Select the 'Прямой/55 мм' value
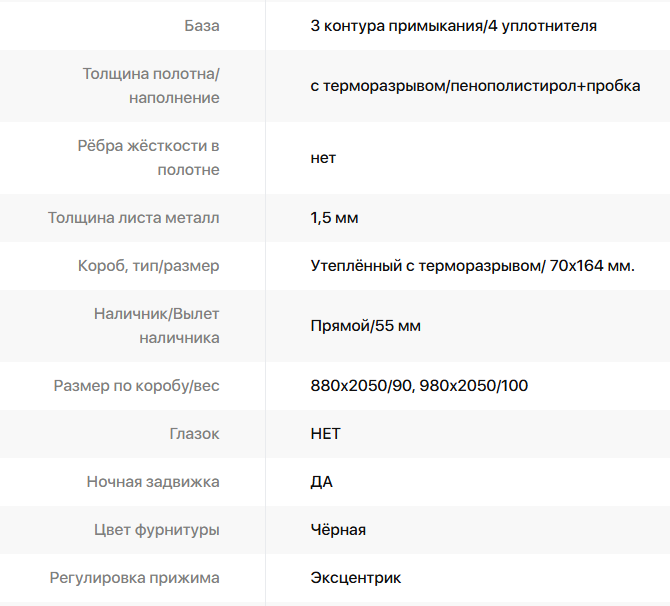 click(365, 326)
